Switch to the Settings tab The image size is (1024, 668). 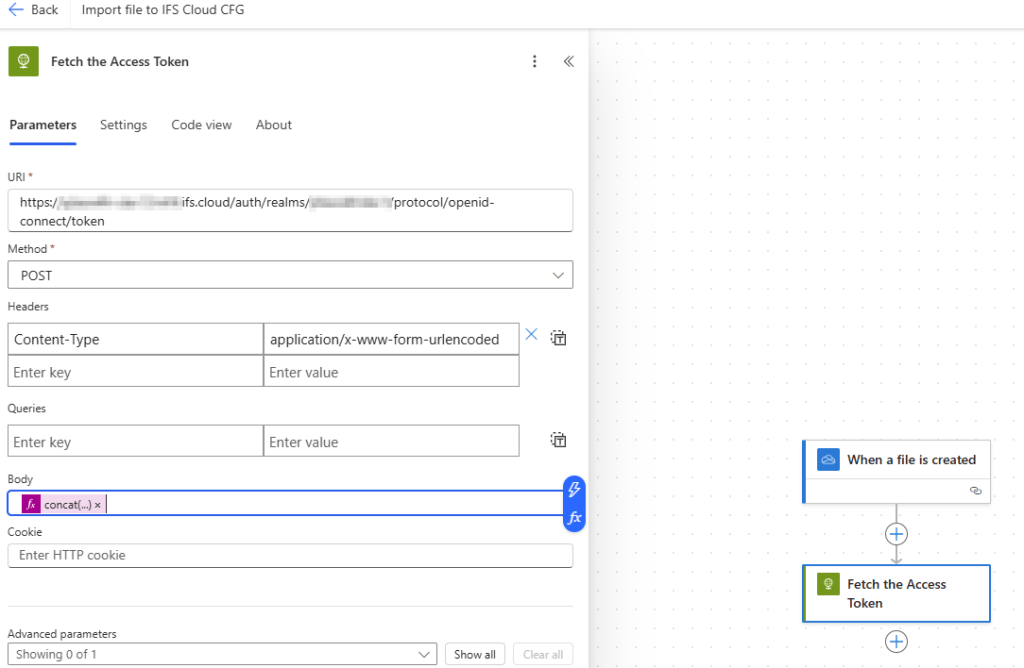coord(123,125)
